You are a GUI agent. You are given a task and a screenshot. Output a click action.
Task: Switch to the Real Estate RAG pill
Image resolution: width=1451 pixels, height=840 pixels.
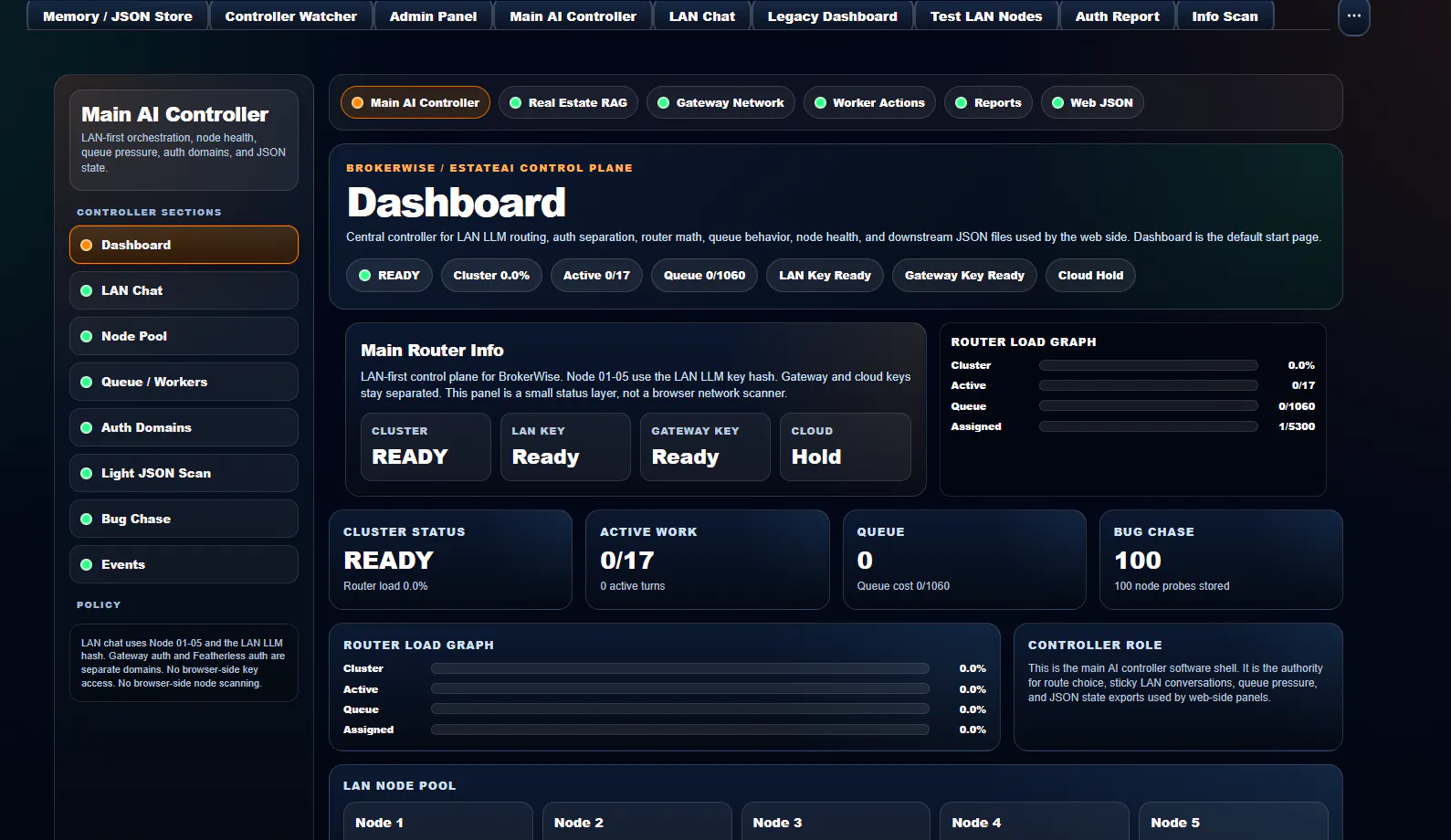(x=568, y=102)
